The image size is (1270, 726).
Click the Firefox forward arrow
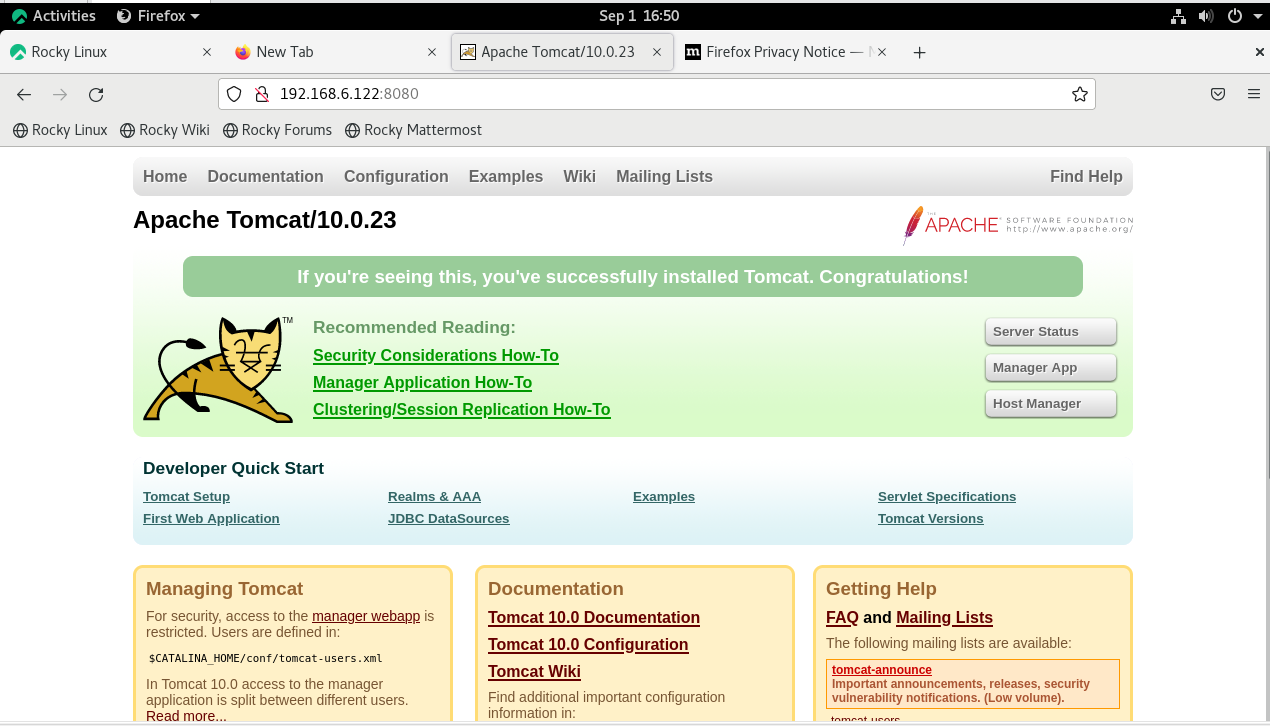[60, 94]
